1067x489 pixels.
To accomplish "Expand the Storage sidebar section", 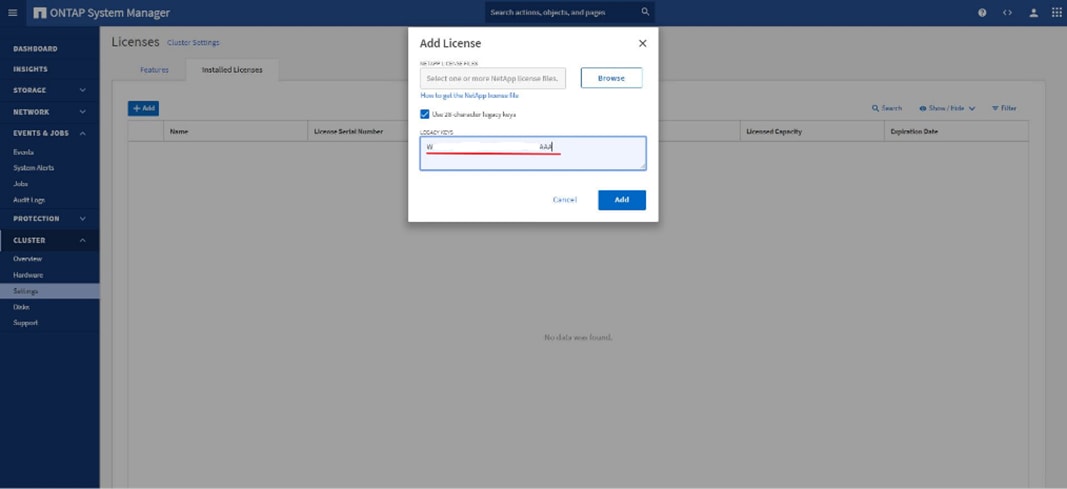I will [50, 90].
